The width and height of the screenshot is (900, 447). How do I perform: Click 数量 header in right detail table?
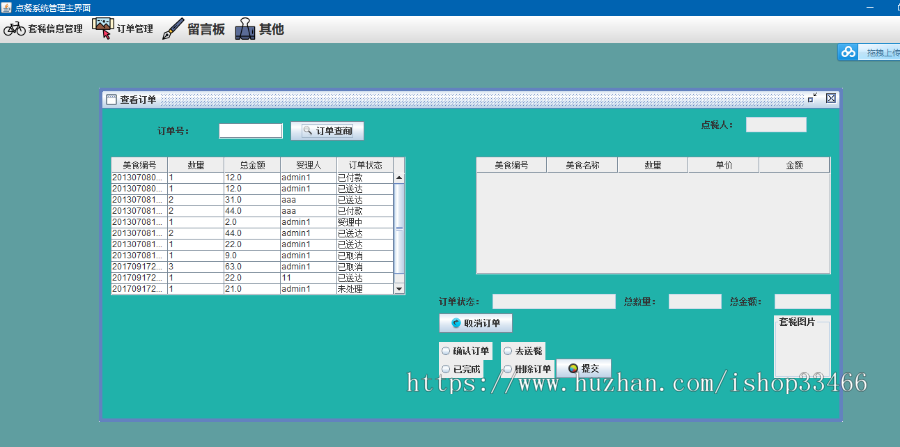[x=653, y=165]
